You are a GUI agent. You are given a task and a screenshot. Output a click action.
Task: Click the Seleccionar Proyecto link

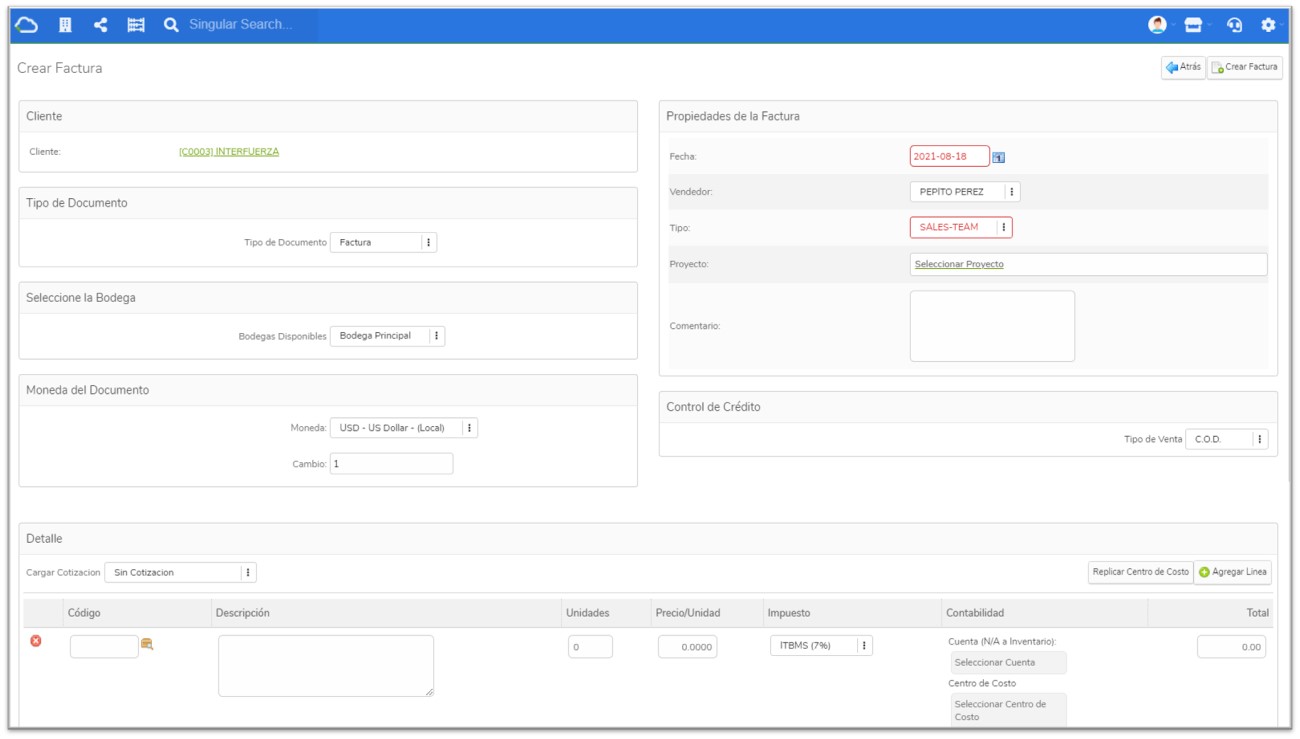(x=959, y=264)
